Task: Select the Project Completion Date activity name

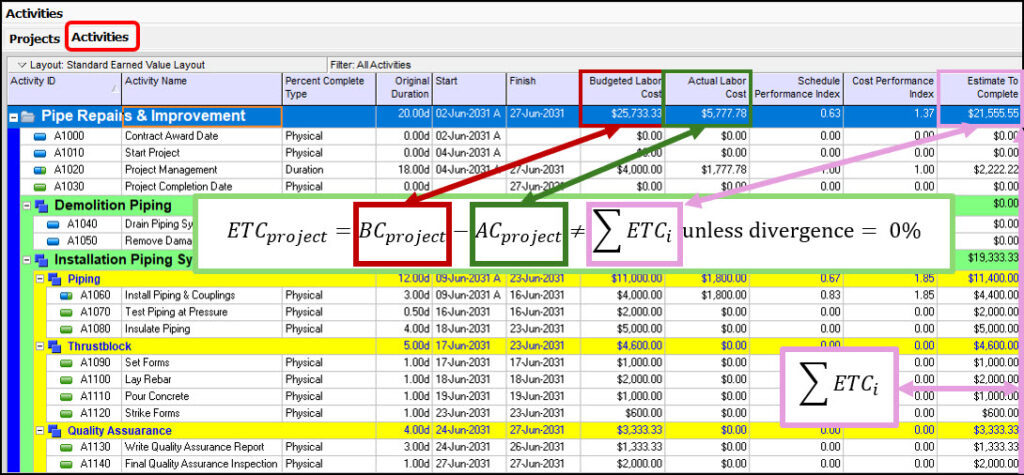Action: [178, 187]
